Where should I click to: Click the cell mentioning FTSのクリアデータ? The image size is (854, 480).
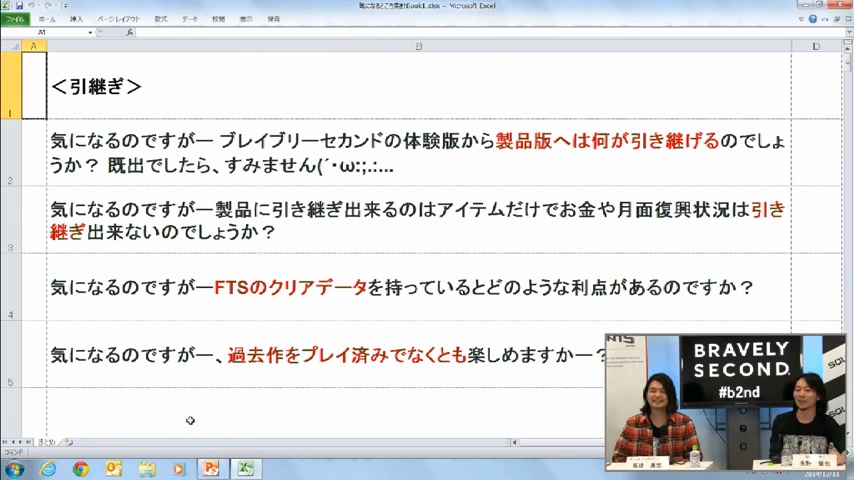coord(419,287)
